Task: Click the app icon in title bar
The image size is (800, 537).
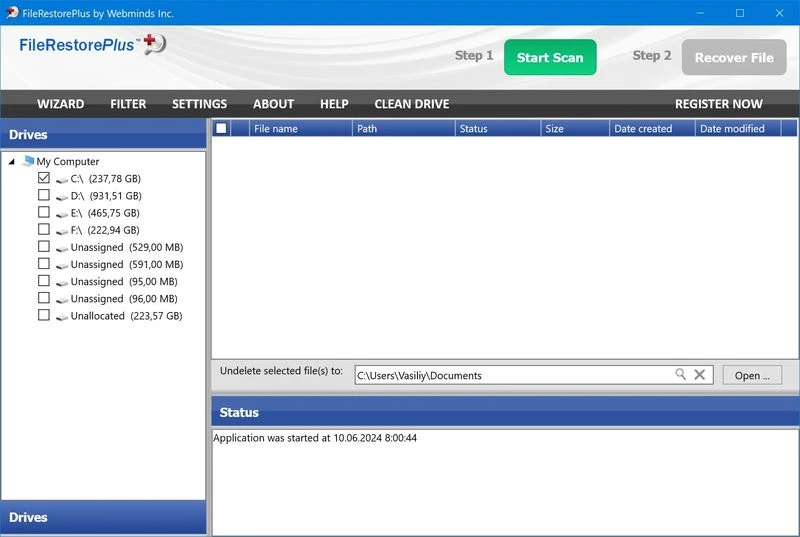Action: (11, 13)
